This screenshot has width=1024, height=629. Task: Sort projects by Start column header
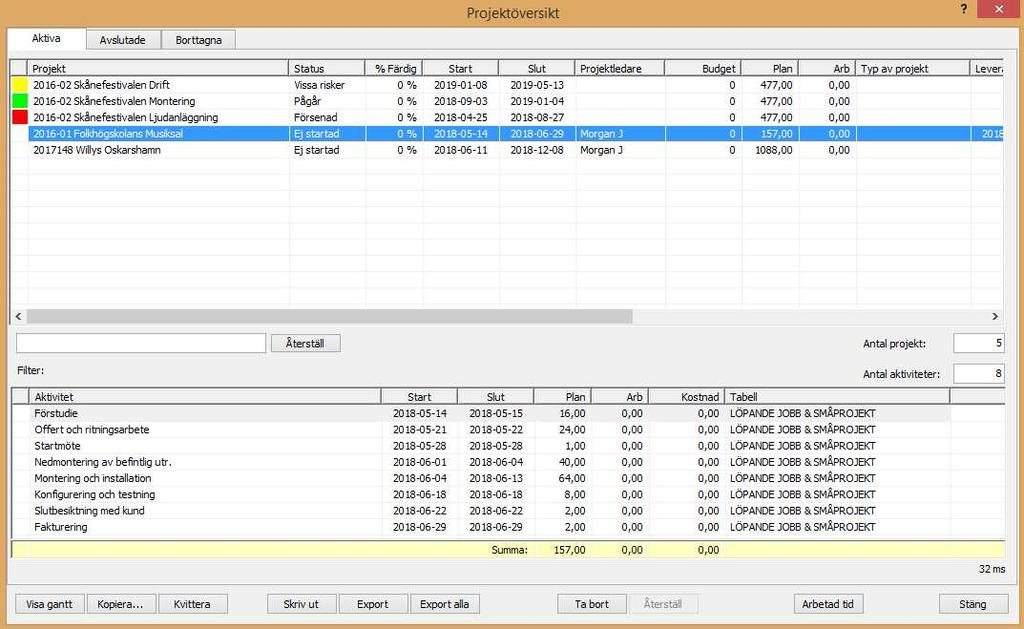pyautogui.click(x=460, y=69)
